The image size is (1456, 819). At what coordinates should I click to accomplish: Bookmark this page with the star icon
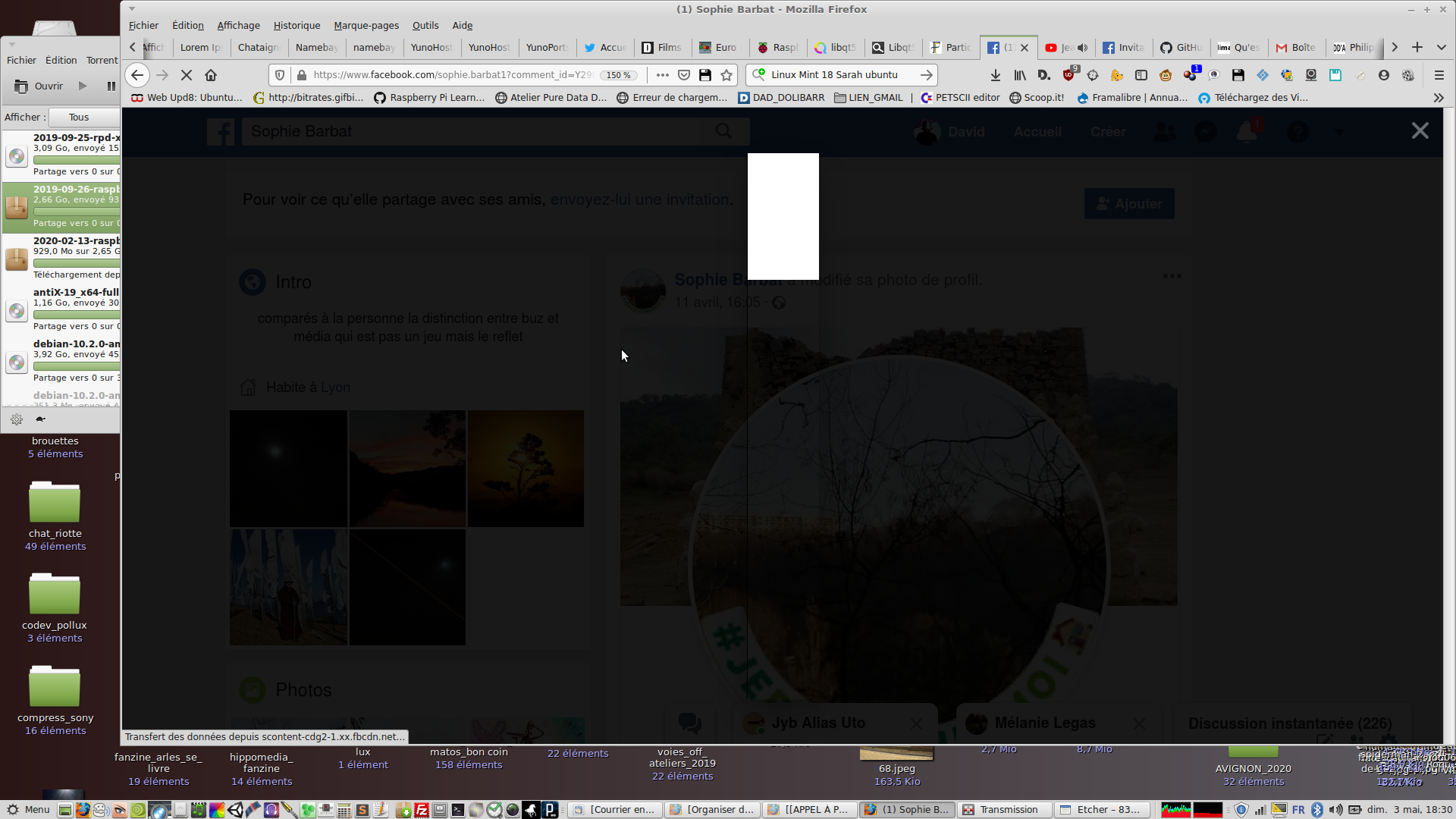coord(726,75)
